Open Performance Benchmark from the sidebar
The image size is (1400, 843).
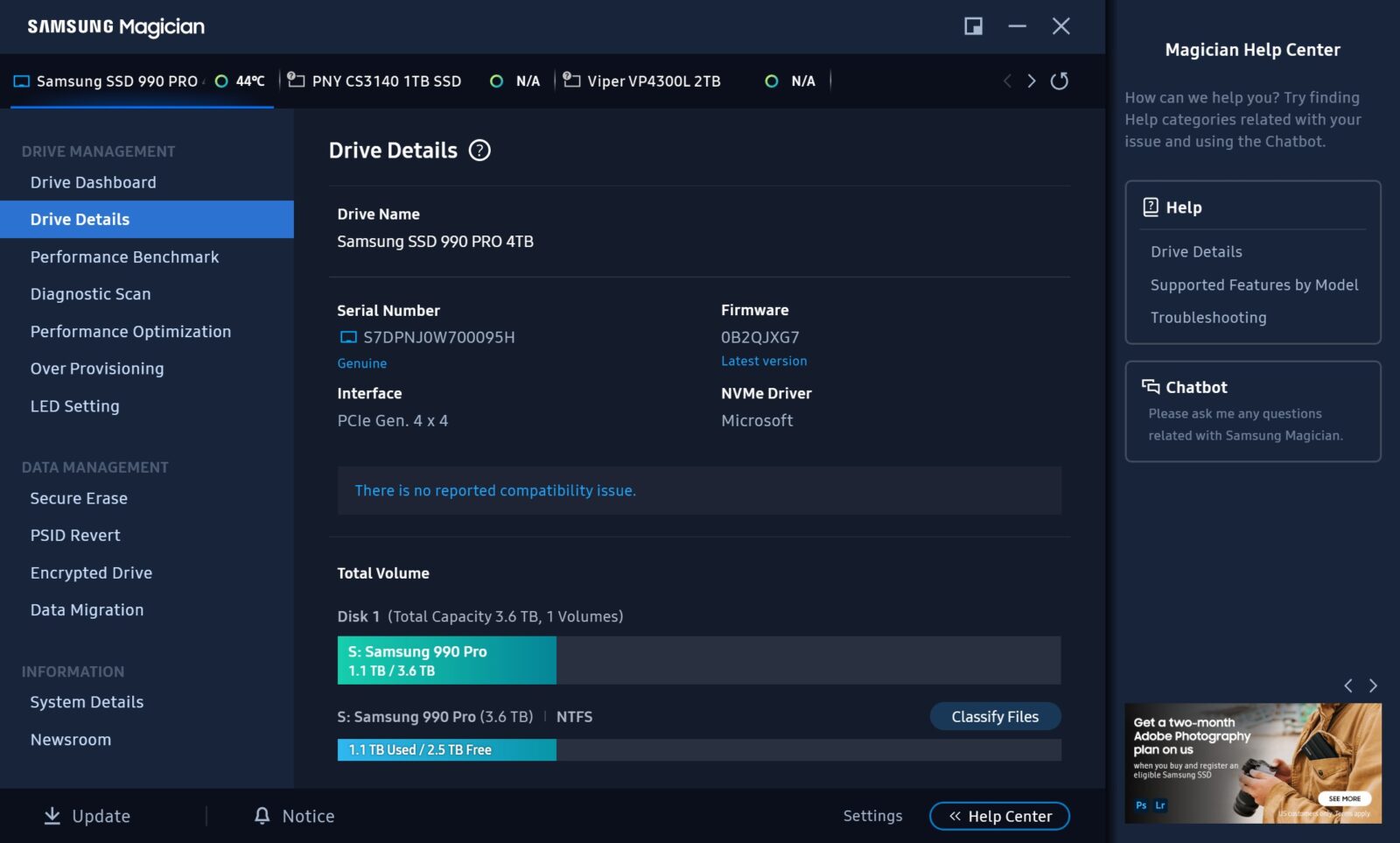[x=124, y=257]
